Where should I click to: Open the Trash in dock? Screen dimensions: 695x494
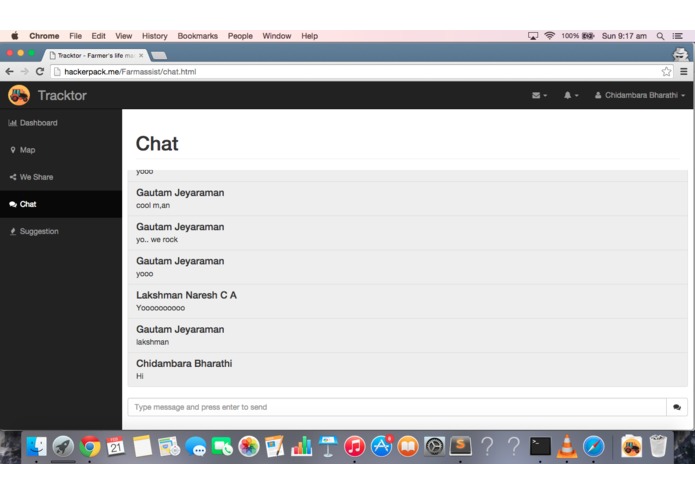coord(658,446)
